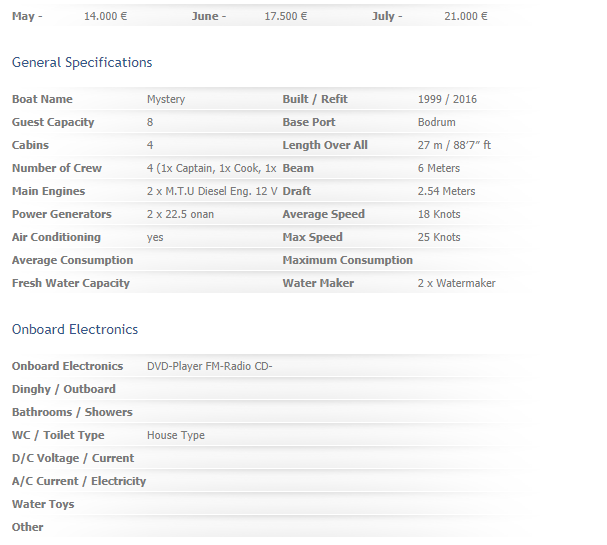
Task: Click the Onboard Electronics section heading
Action: click(75, 329)
